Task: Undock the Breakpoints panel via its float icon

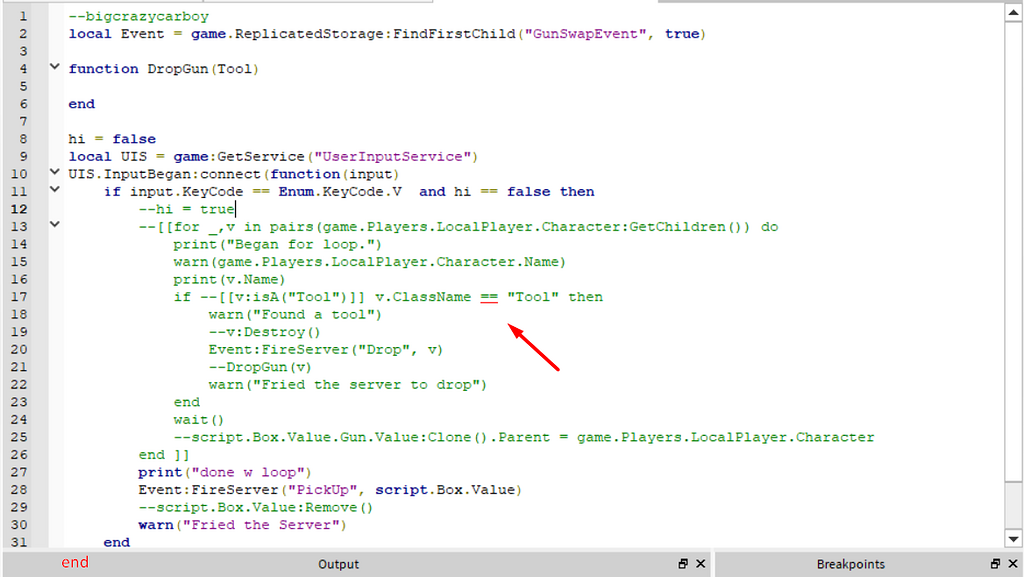Action: click(995, 563)
